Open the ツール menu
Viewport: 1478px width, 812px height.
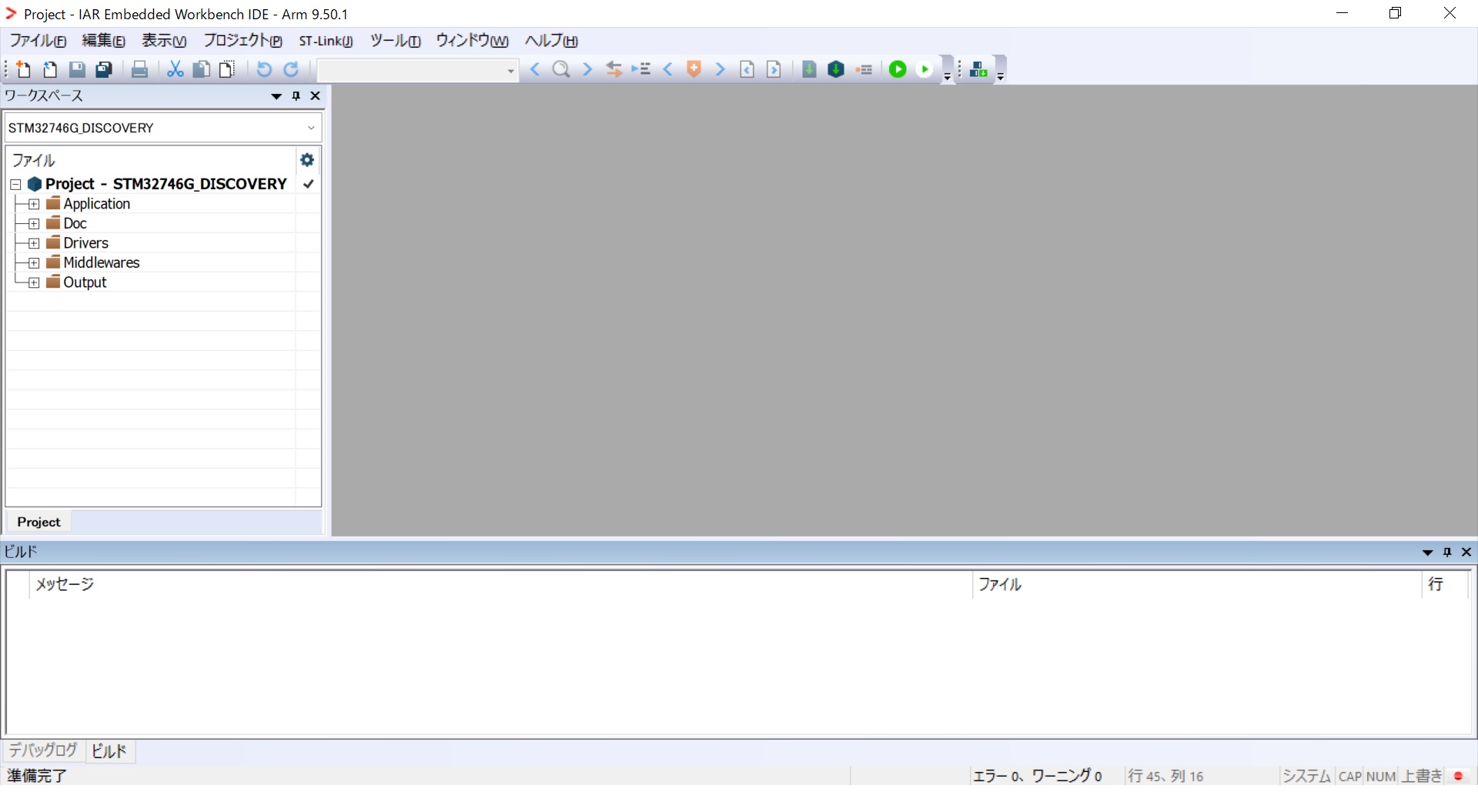click(x=395, y=41)
